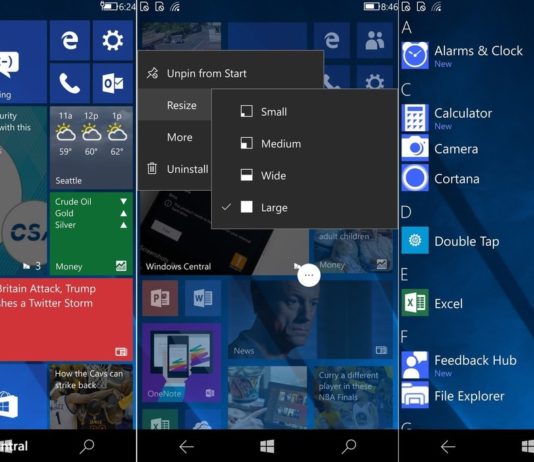Open the Store tile on left phone
The width and height of the screenshot is (534, 462).
pos(23,397)
